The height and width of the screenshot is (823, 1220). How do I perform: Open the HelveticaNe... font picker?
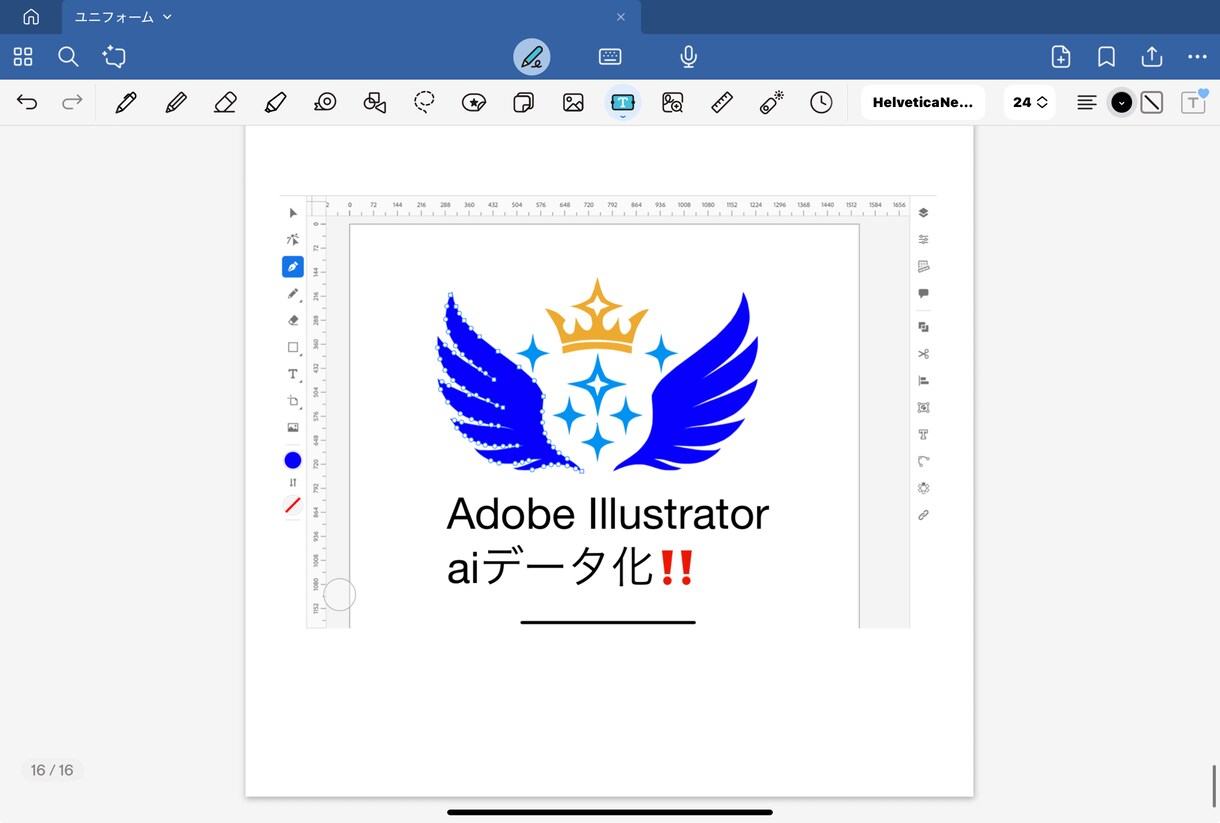coord(923,102)
